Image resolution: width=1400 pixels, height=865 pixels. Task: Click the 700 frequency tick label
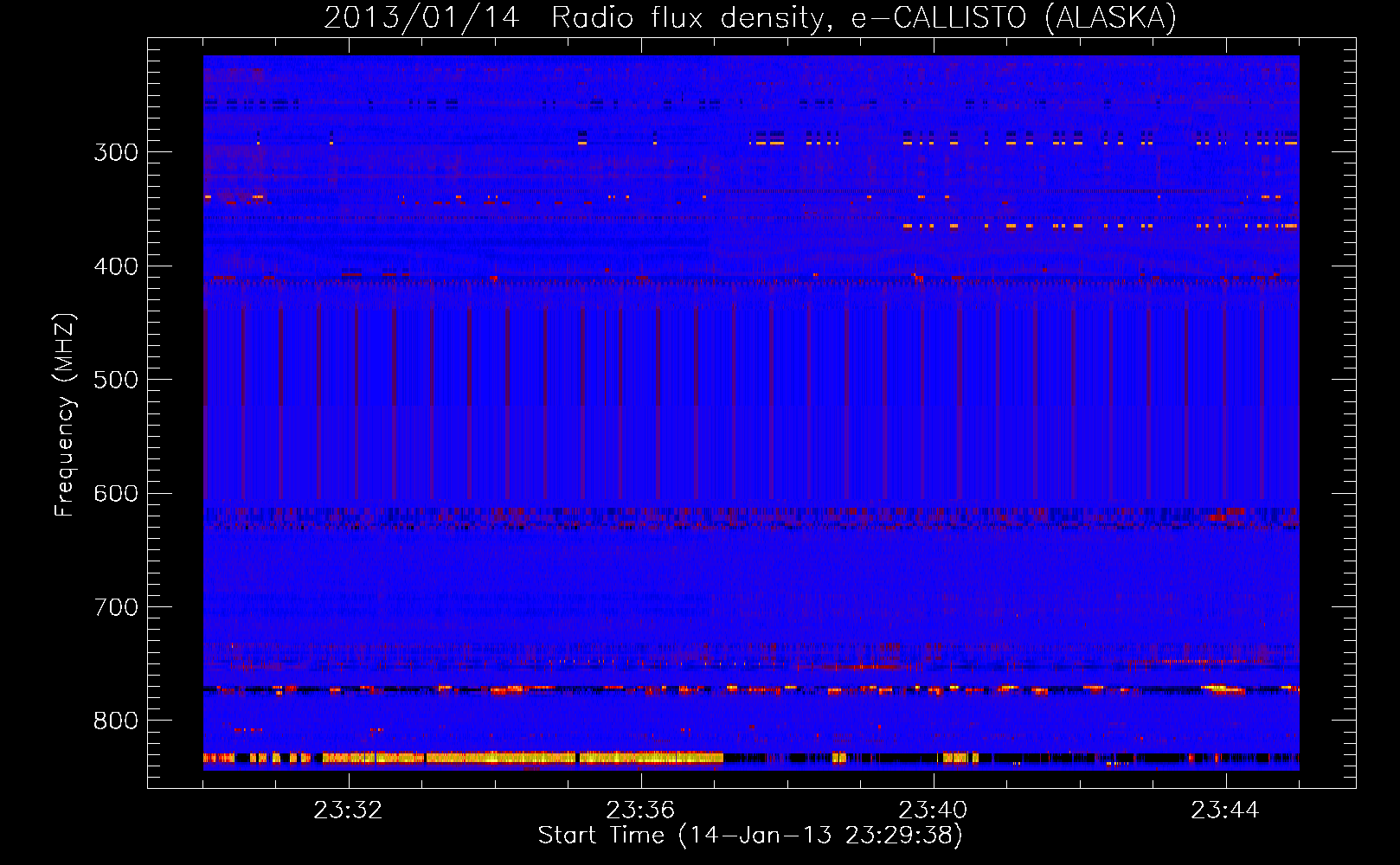(x=116, y=607)
